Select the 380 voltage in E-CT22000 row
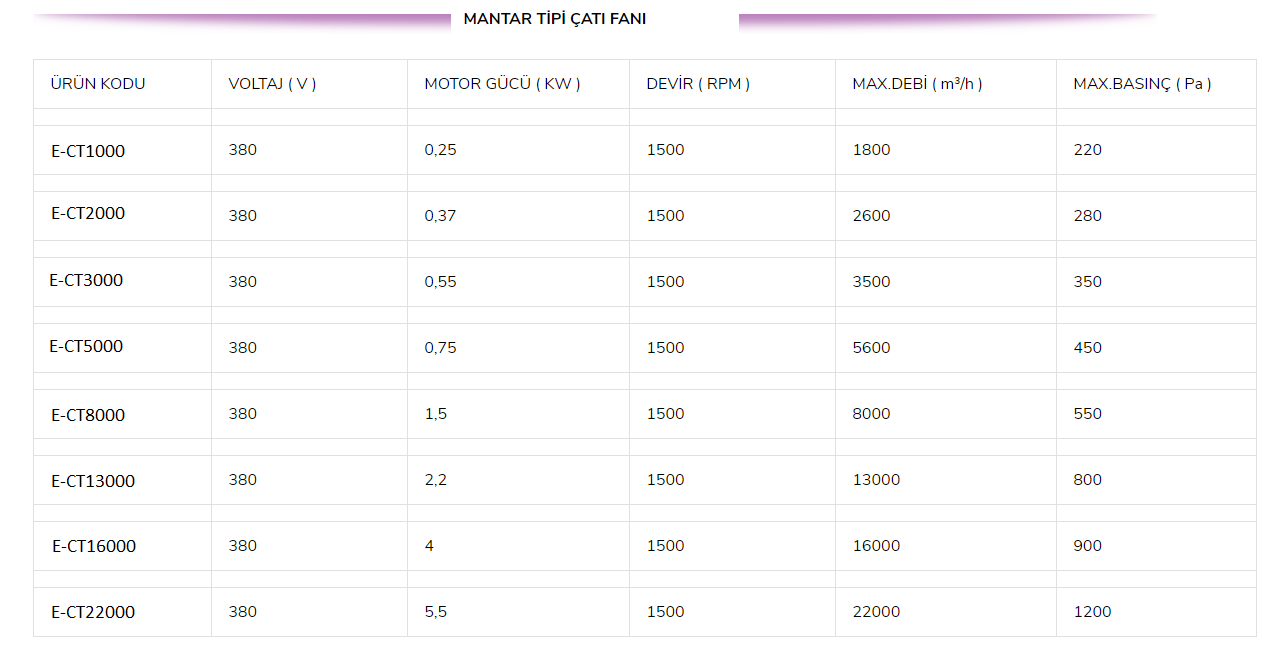The height and width of the screenshot is (661, 1287). coord(242,612)
